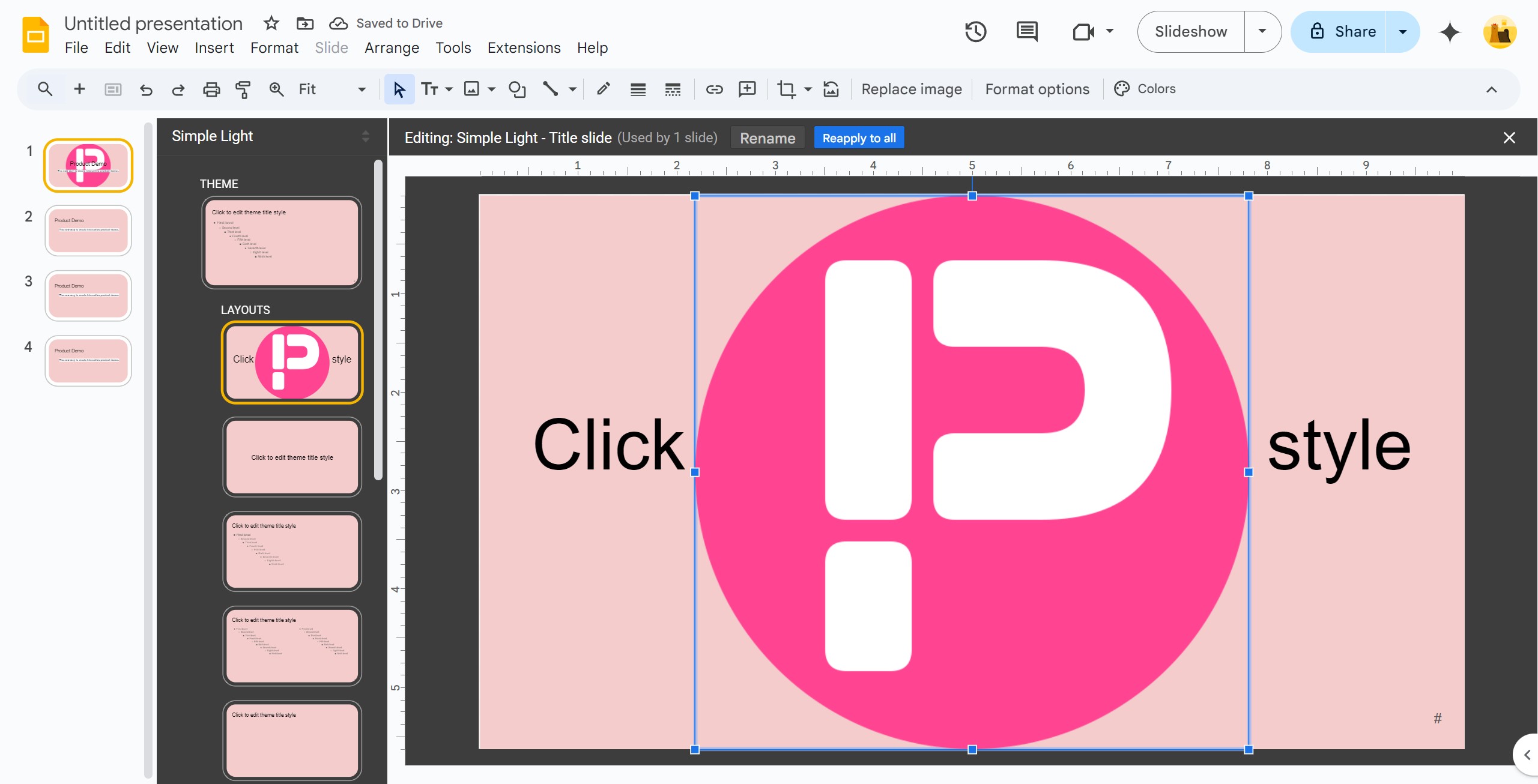The height and width of the screenshot is (784, 1538).
Task: Collapse the toolbar with the up chevron
Action: [1492, 89]
